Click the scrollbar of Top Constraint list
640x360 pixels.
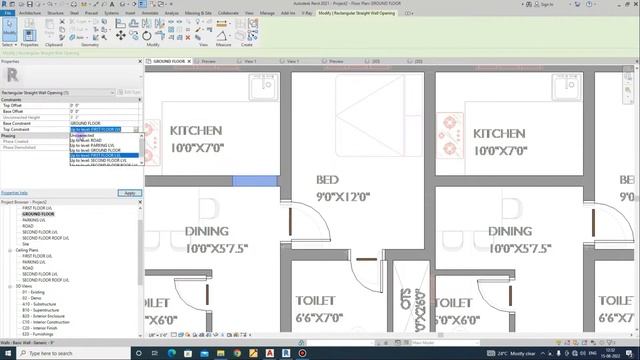[142, 149]
